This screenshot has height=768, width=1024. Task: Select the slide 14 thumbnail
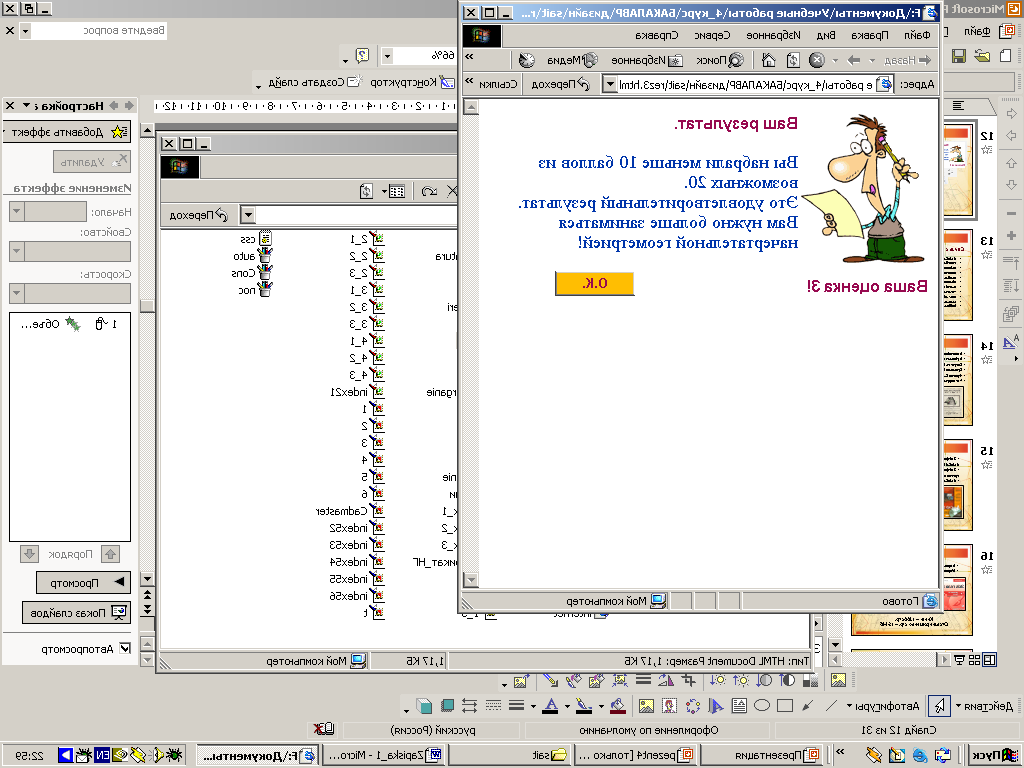(x=958, y=379)
